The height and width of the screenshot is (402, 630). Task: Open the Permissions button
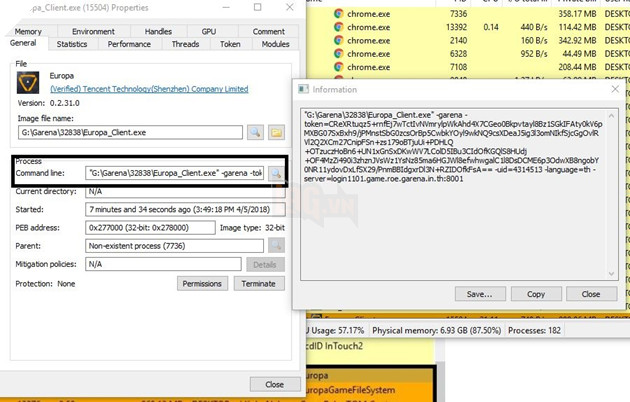click(x=201, y=283)
